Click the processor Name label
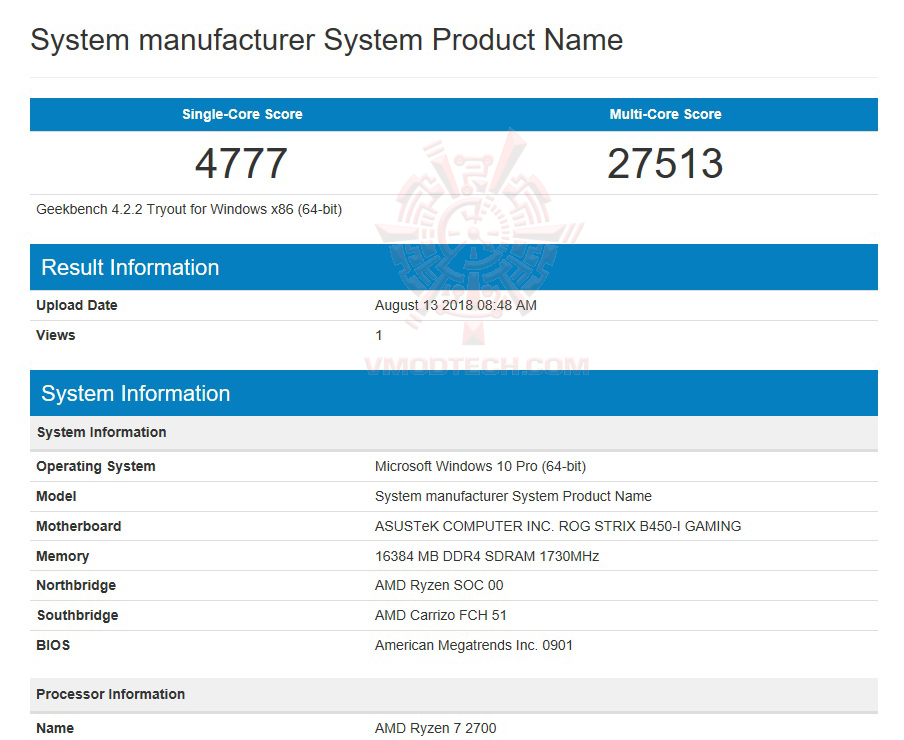 click(55, 728)
